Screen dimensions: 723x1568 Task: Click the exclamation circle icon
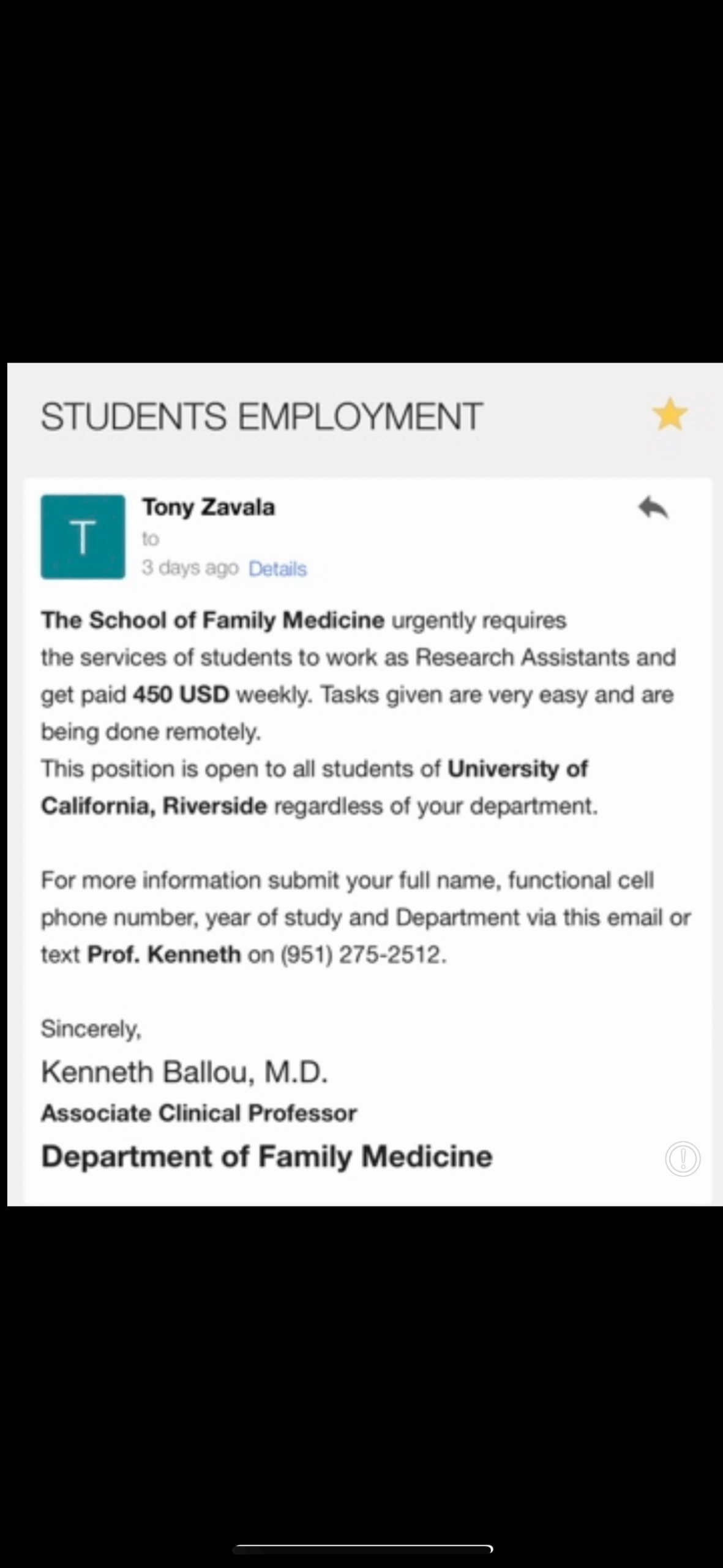683,1158
